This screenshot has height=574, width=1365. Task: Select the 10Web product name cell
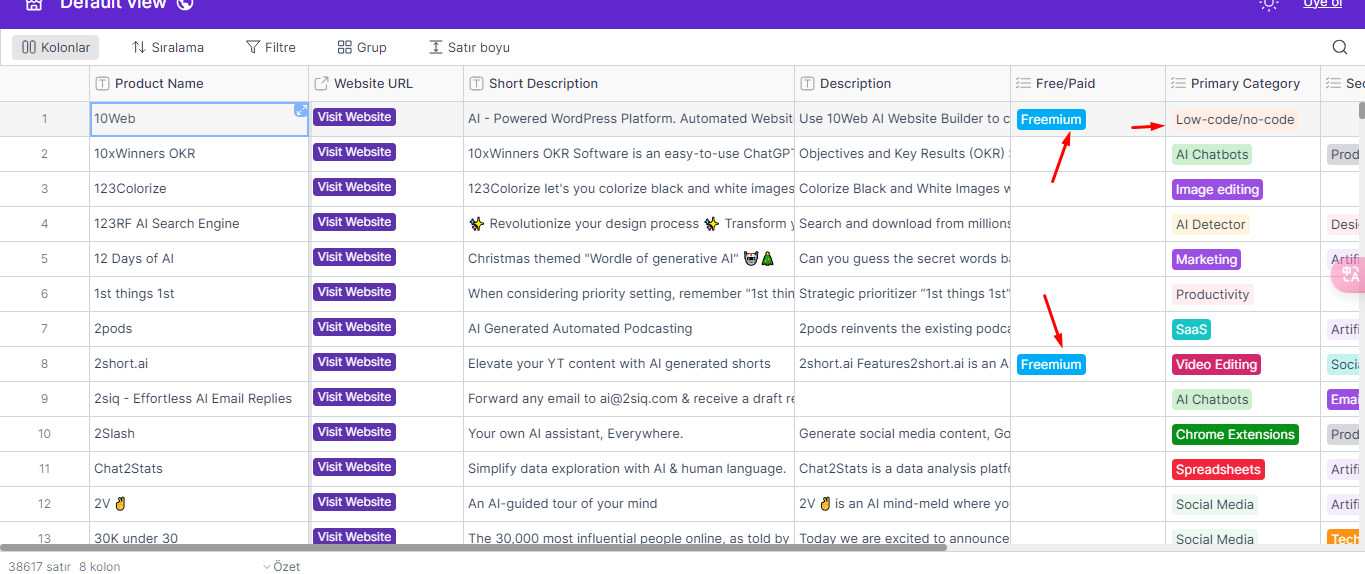pyautogui.click(x=199, y=118)
